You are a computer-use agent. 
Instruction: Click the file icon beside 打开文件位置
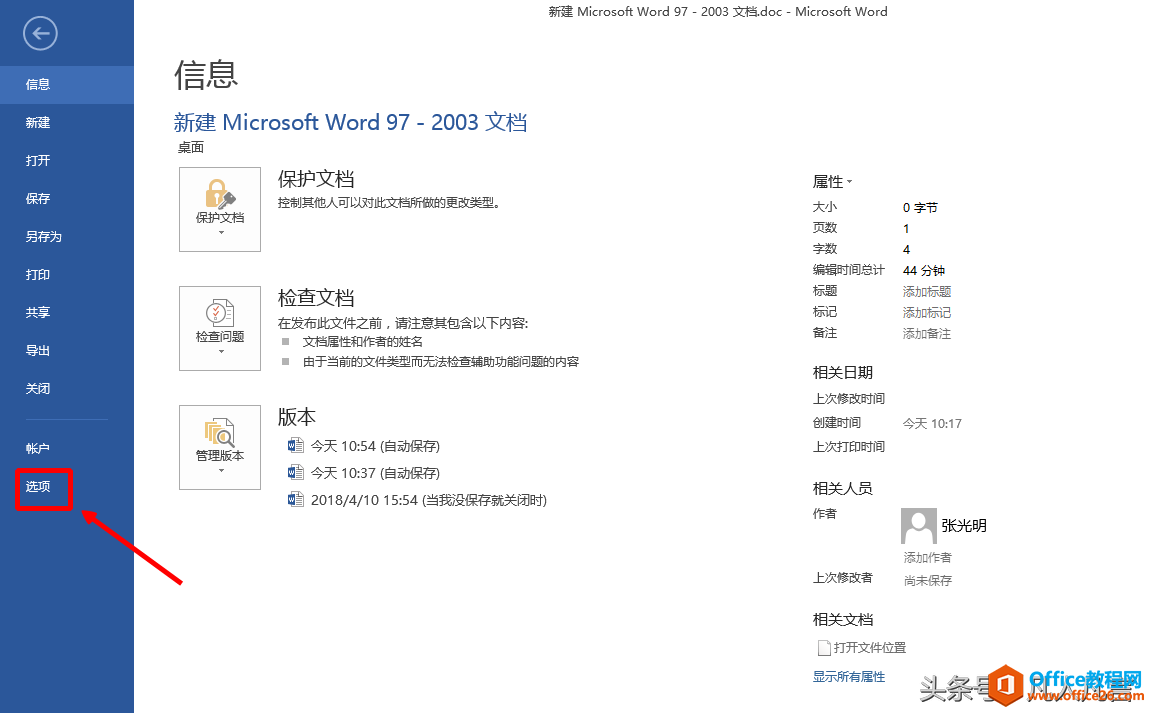point(824,648)
